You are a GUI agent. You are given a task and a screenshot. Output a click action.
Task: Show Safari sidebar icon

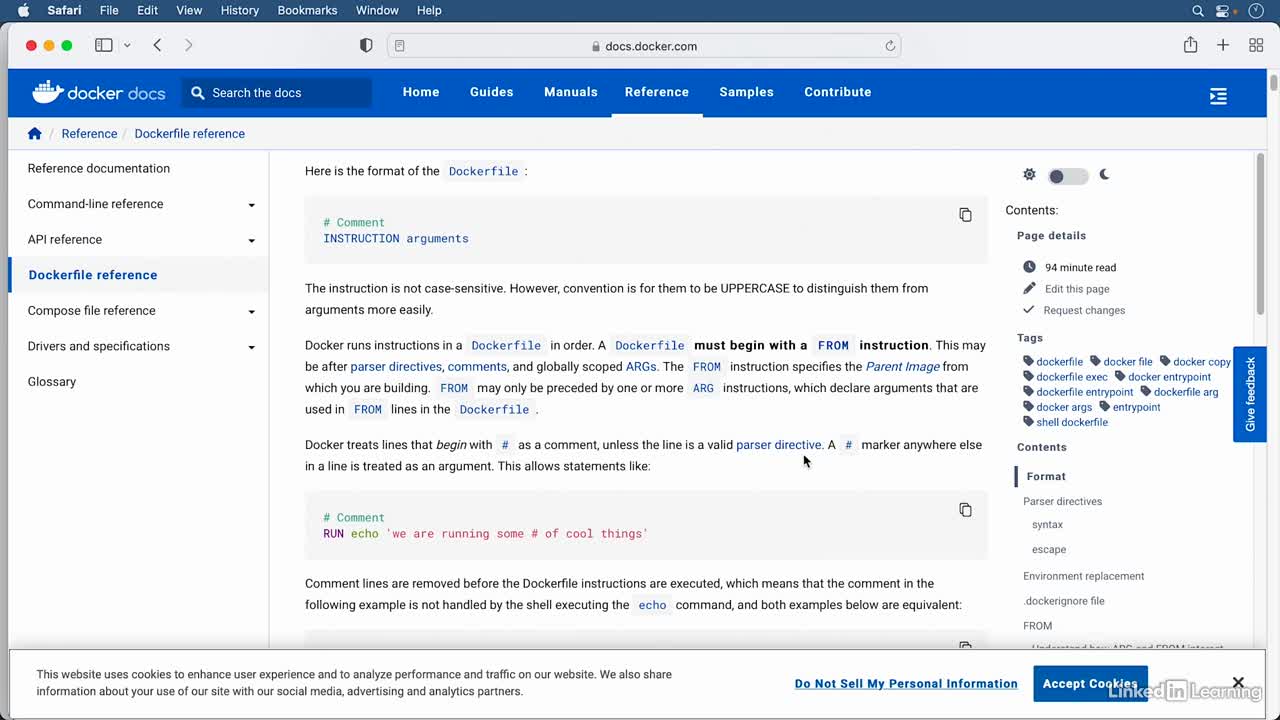coord(103,45)
